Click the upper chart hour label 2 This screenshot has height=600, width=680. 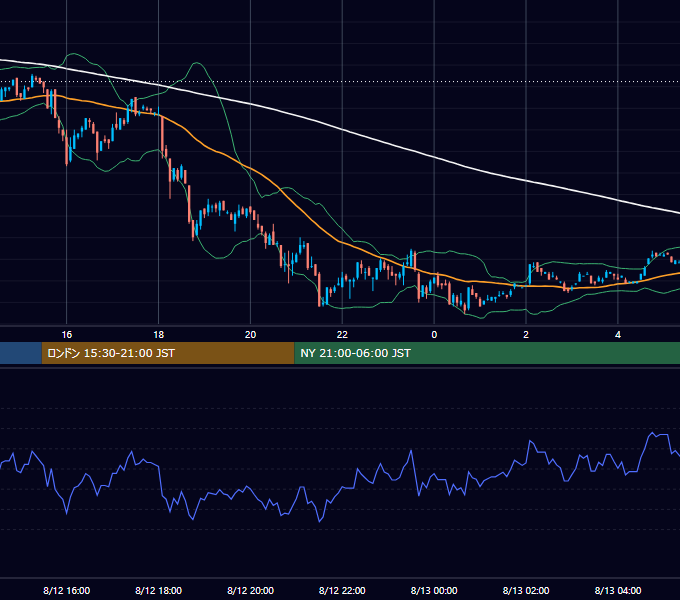tap(526, 335)
